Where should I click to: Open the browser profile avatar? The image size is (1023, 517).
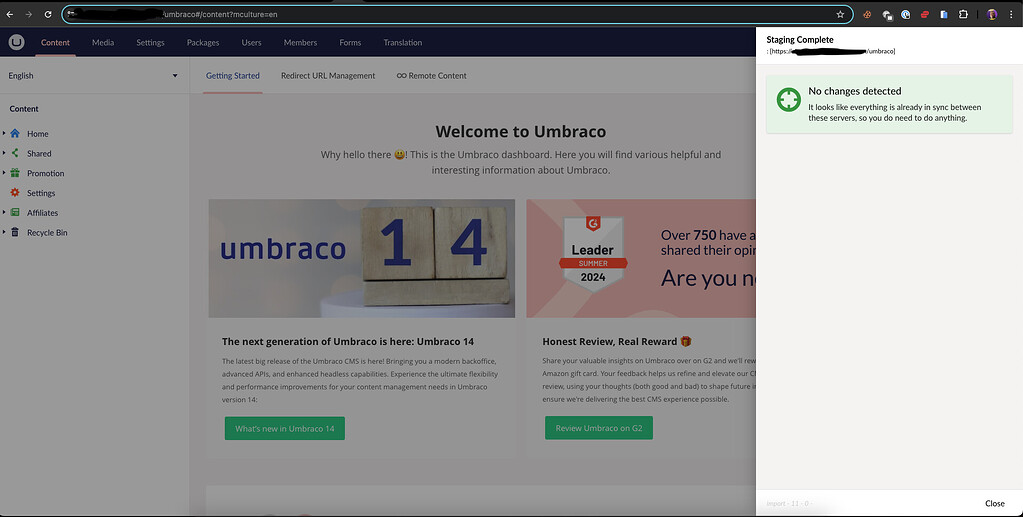click(x=992, y=14)
